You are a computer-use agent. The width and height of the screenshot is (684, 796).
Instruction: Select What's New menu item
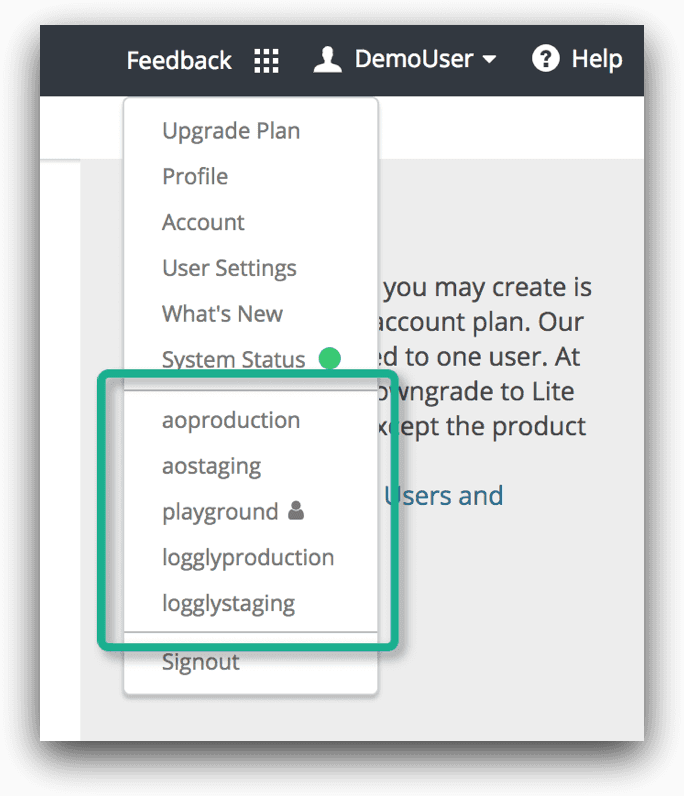[222, 314]
